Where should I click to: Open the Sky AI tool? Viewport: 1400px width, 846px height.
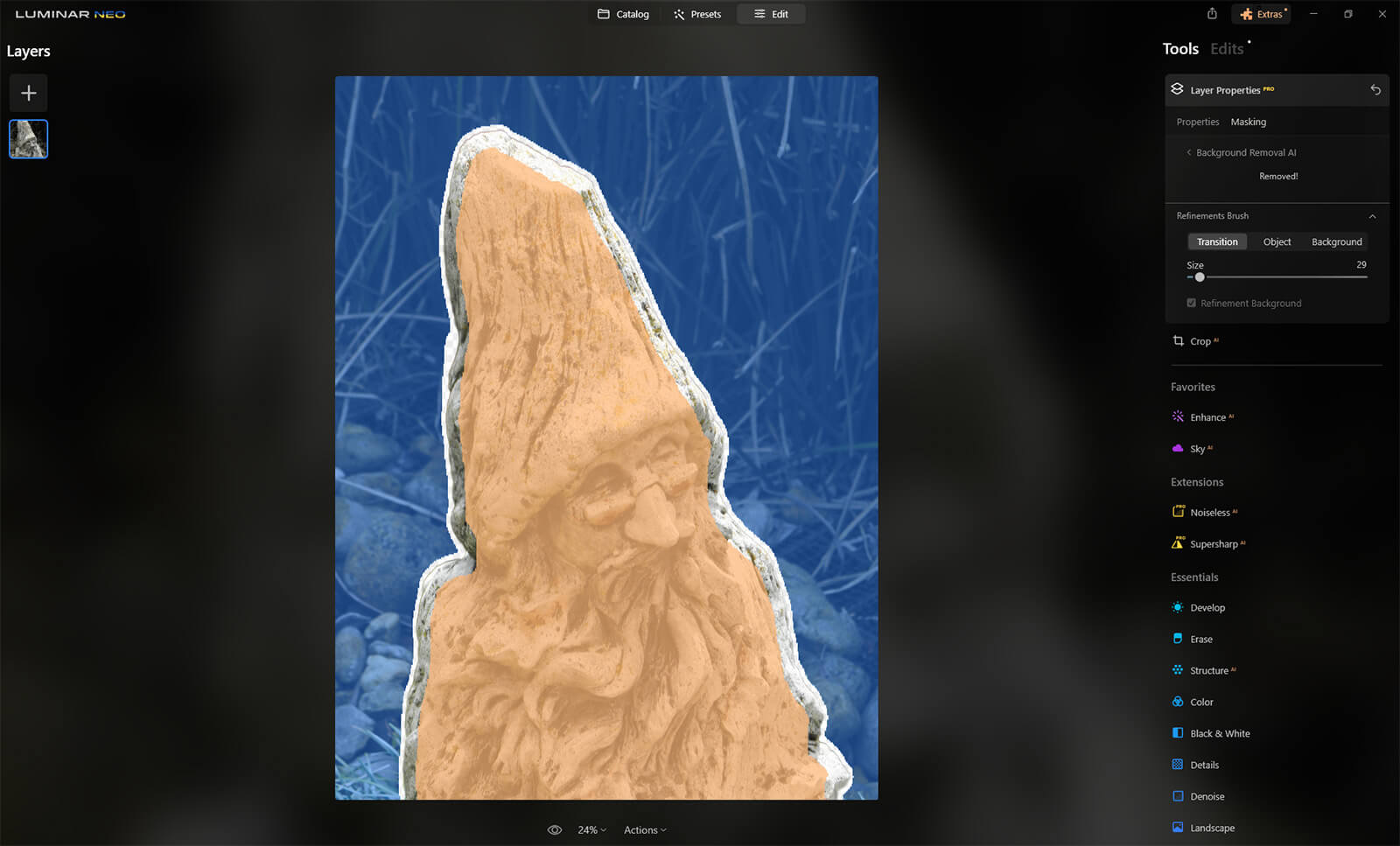pos(1196,449)
